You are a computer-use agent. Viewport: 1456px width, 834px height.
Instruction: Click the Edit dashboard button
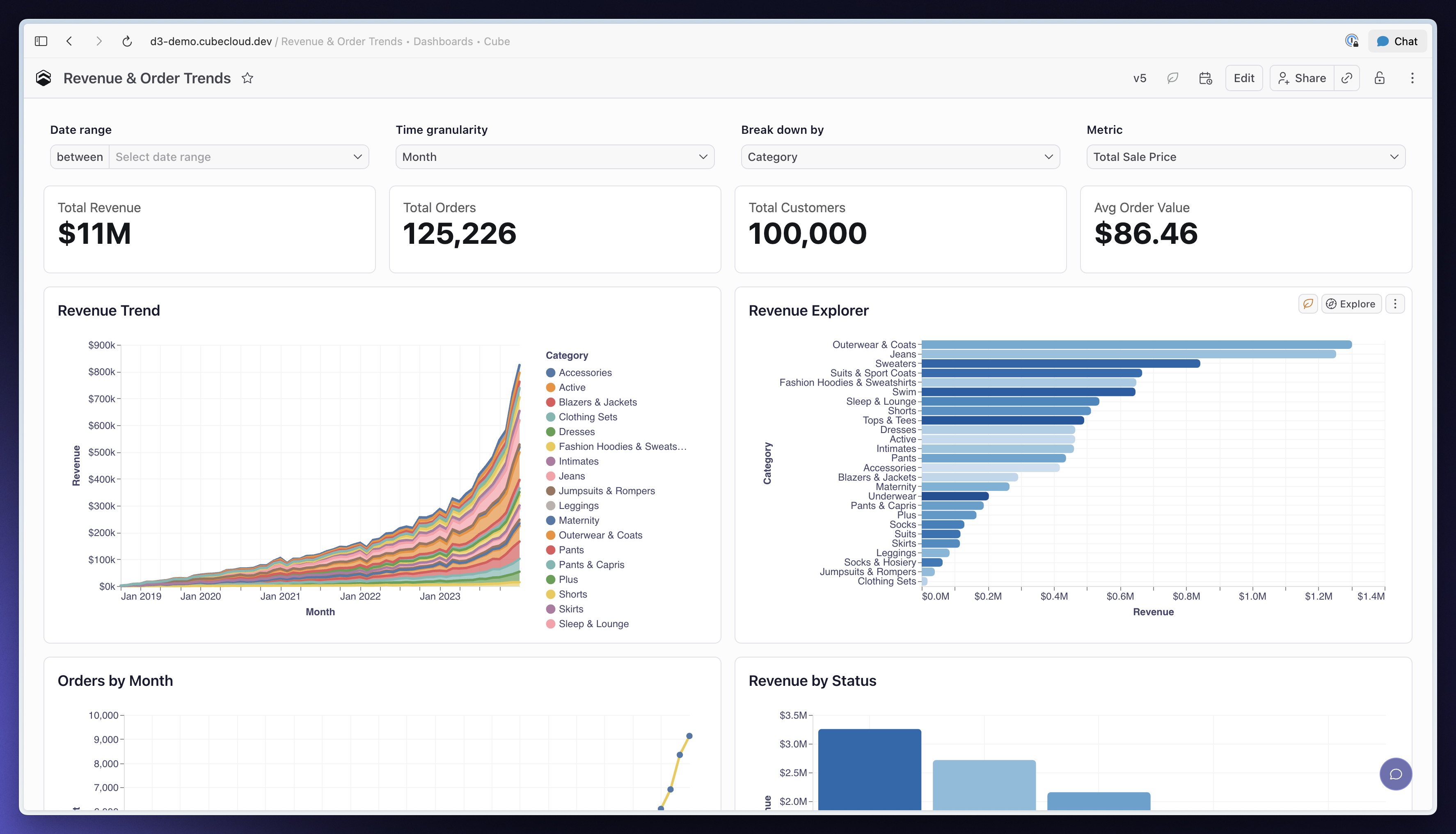1243,78
